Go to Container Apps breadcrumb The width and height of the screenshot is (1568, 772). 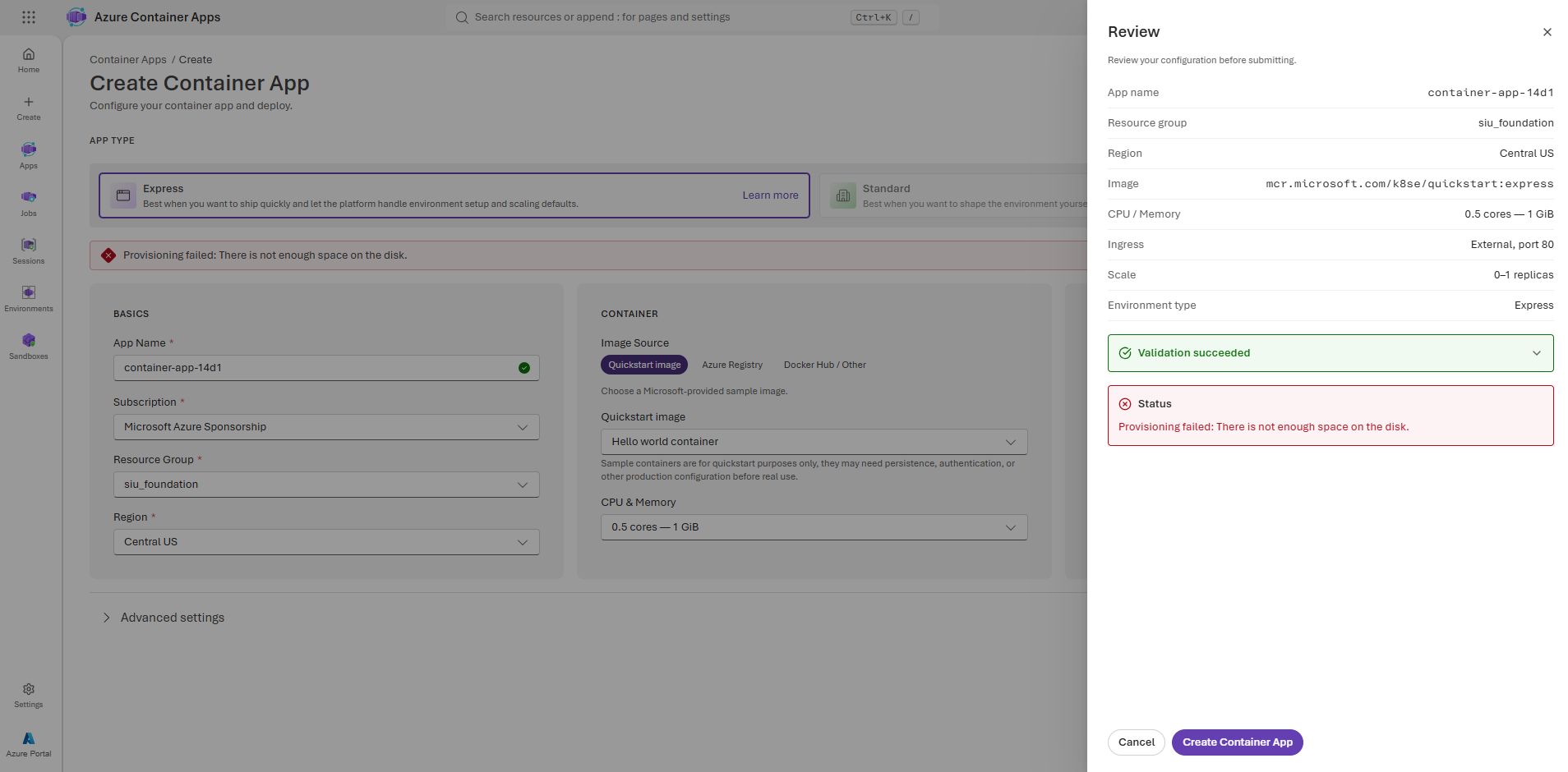[128, 60]
